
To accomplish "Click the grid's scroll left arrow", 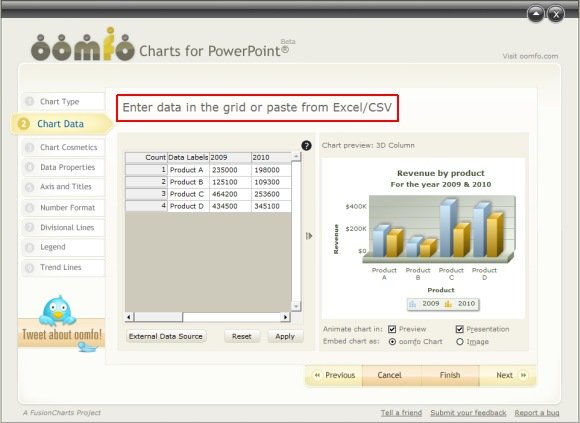I will (x=129, y=317).
